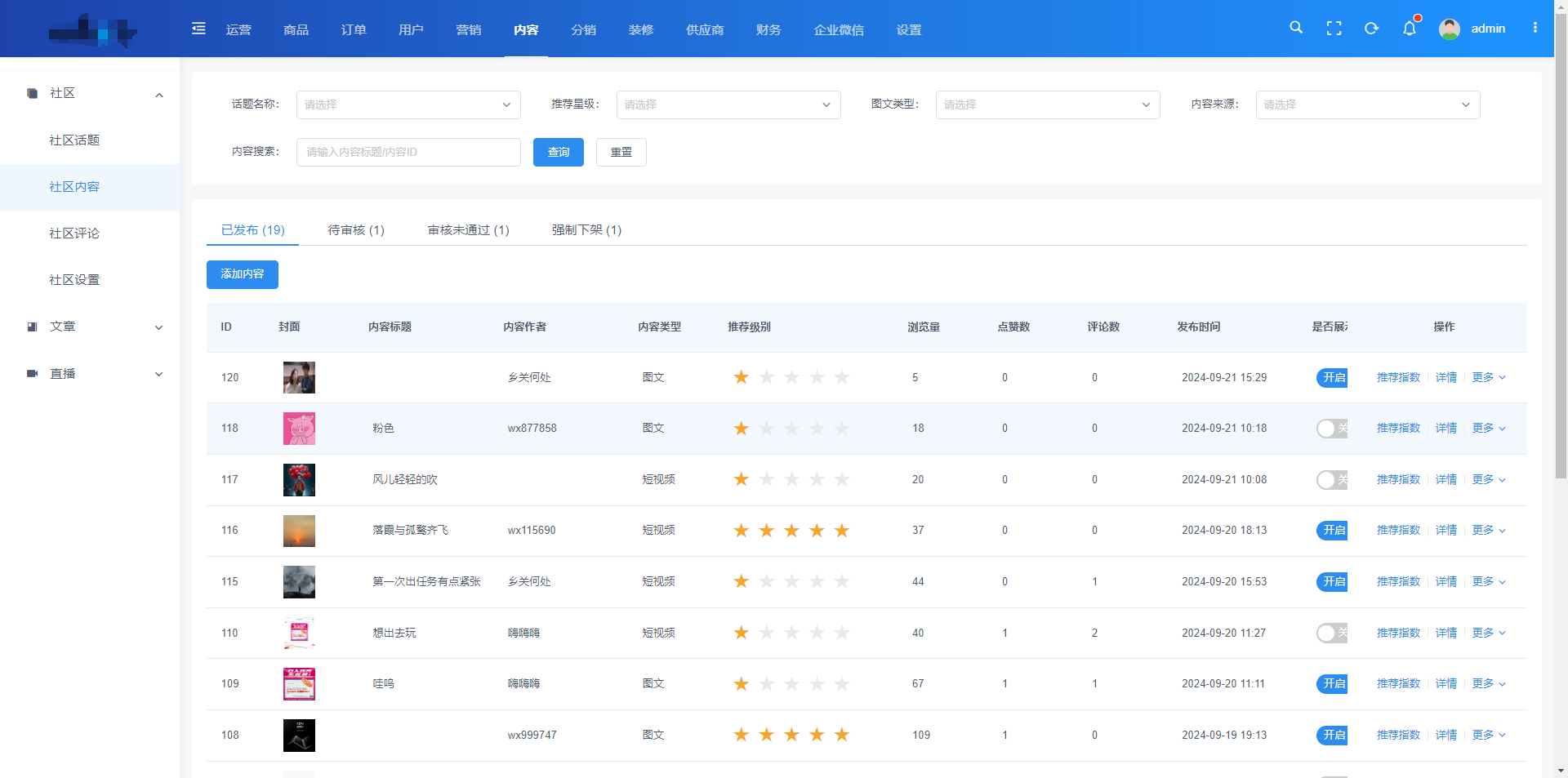This screenshot has height=778, width=1568.
Task: Switch to 审核未通过 (1) tab
Action: pyautogui.click(x=469, y=230)
